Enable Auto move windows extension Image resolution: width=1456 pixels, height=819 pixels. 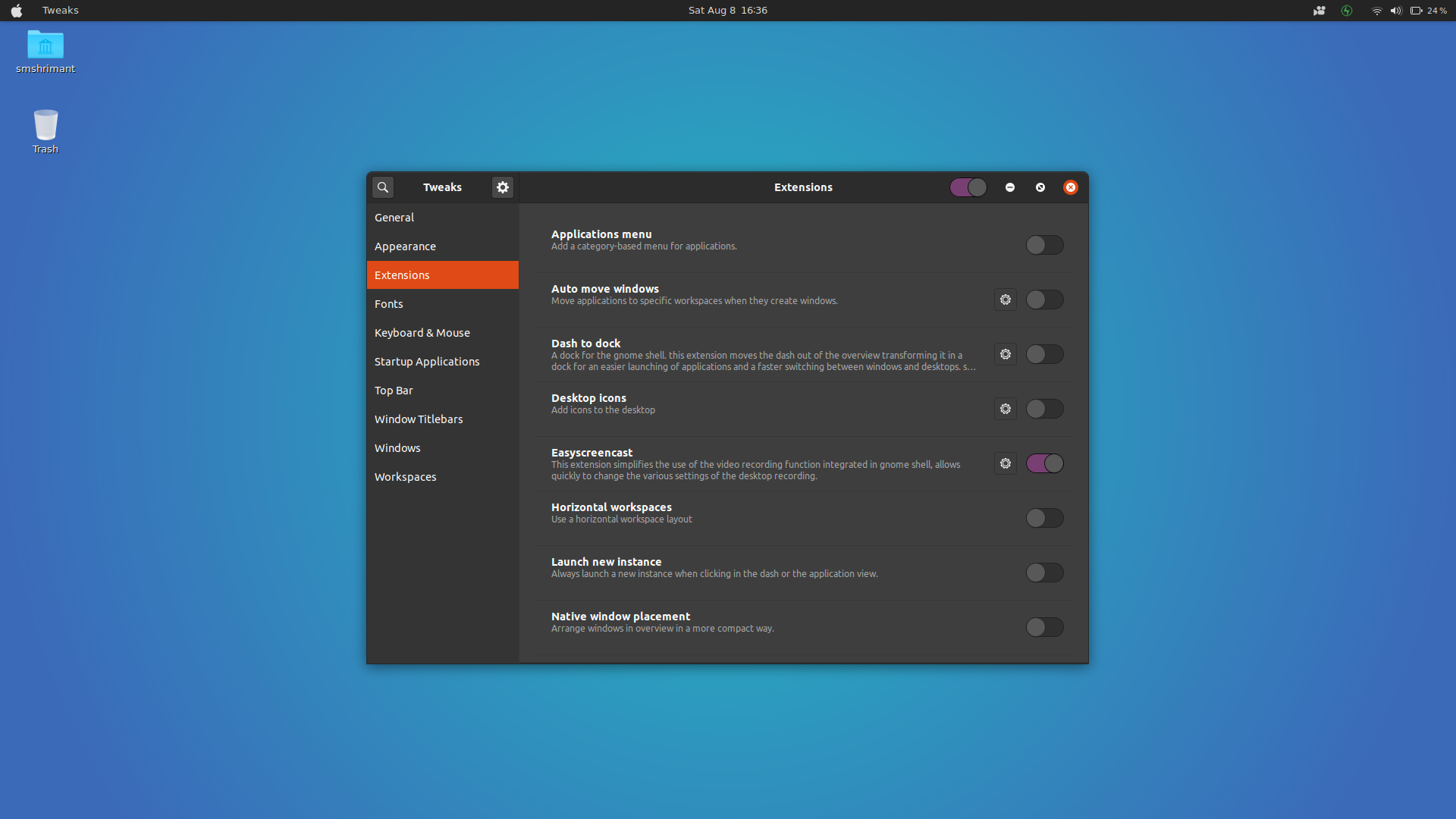click(1045, 300)
